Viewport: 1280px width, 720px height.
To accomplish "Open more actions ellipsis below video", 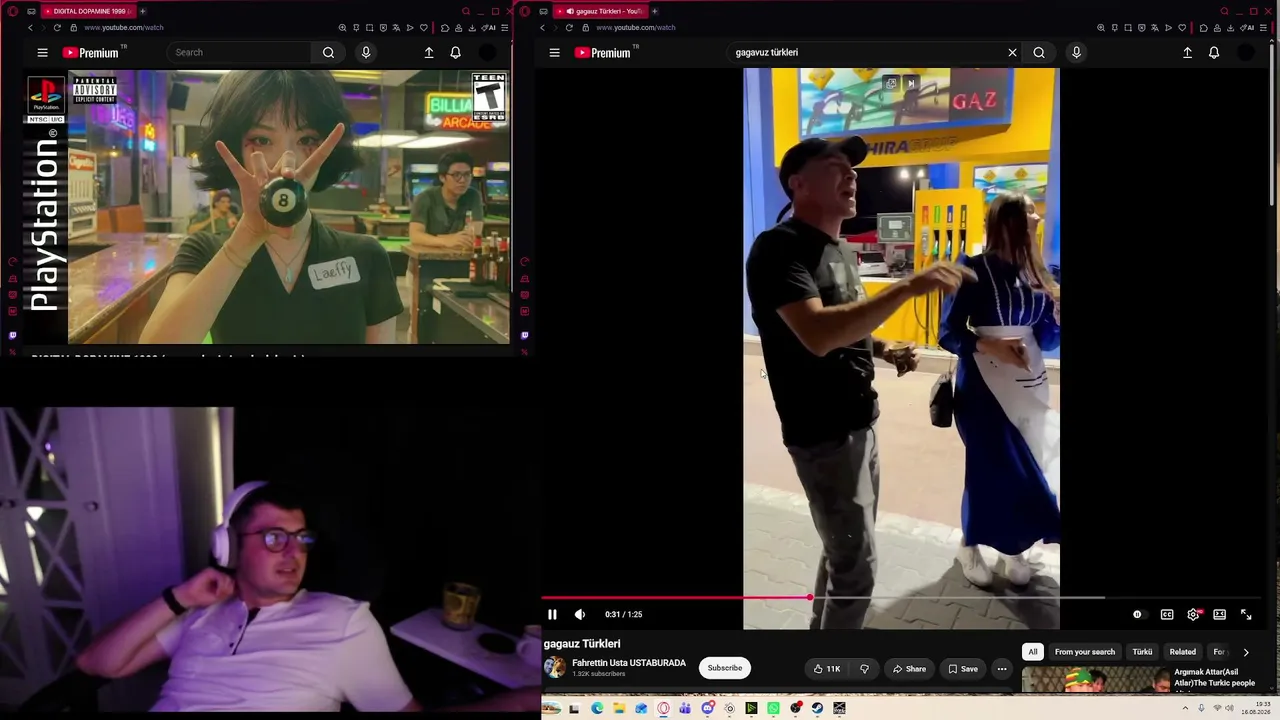I will click(1002, 669).
